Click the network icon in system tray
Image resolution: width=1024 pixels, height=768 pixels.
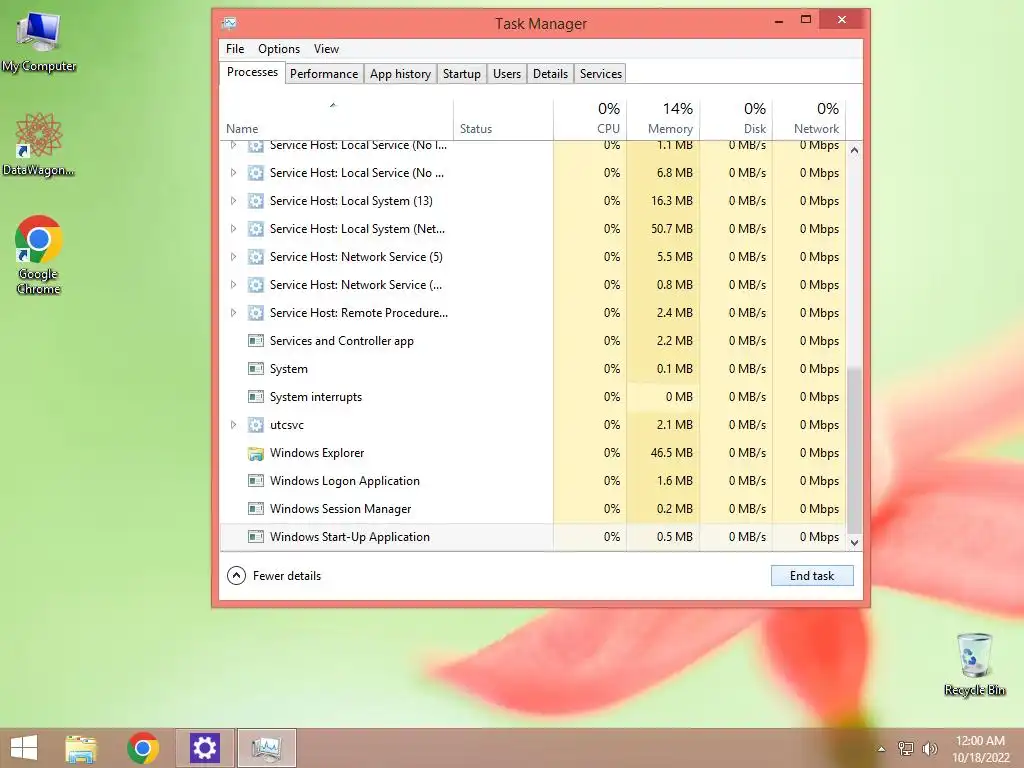pyautogui.click(x=906, y=749)
